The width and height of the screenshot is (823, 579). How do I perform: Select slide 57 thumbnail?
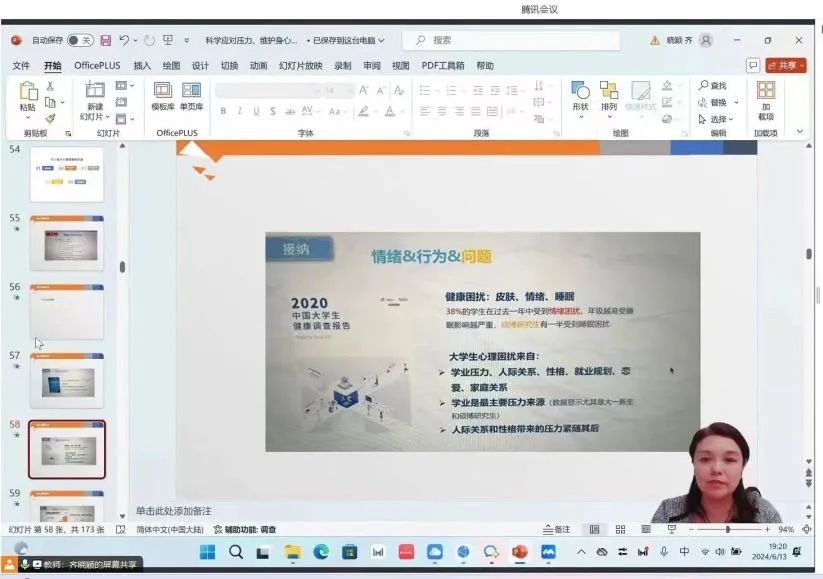[66, 380]
